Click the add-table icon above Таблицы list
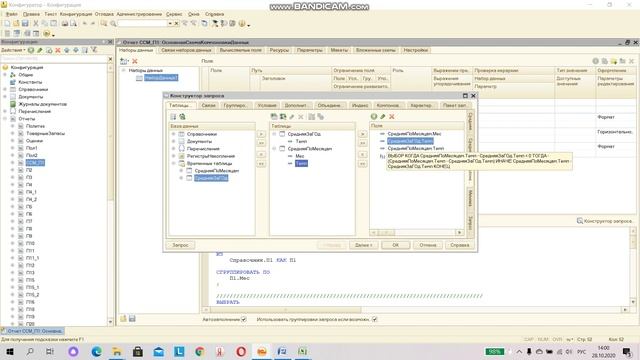 (274, 117)
